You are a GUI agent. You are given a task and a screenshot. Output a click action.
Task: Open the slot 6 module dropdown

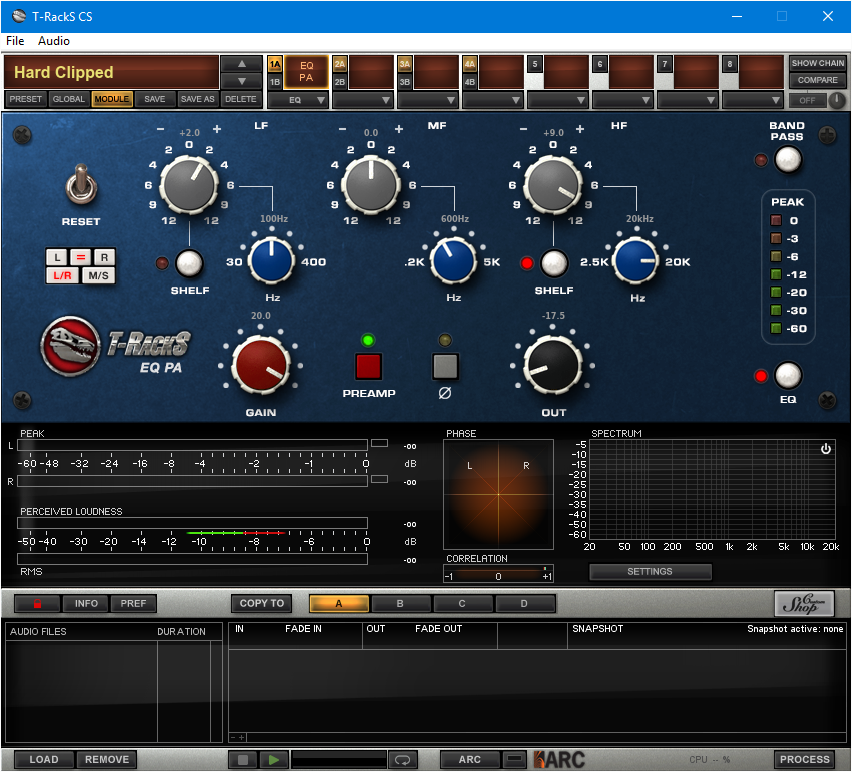click(623, 100)
